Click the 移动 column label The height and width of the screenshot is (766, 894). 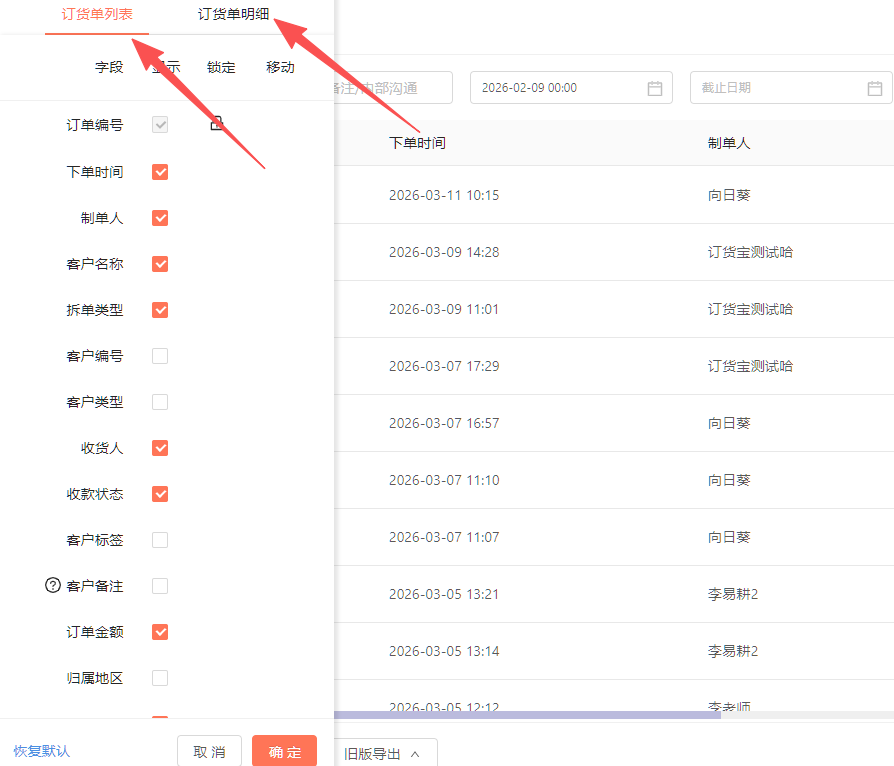click(281, 67)
